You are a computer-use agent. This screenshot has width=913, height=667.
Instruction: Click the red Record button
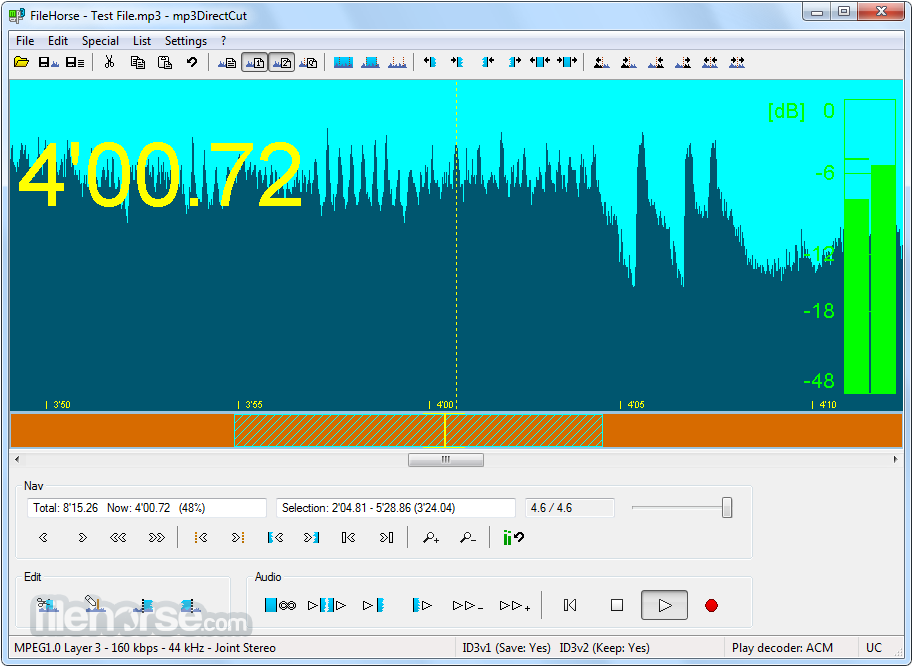[x=711, y=605]
